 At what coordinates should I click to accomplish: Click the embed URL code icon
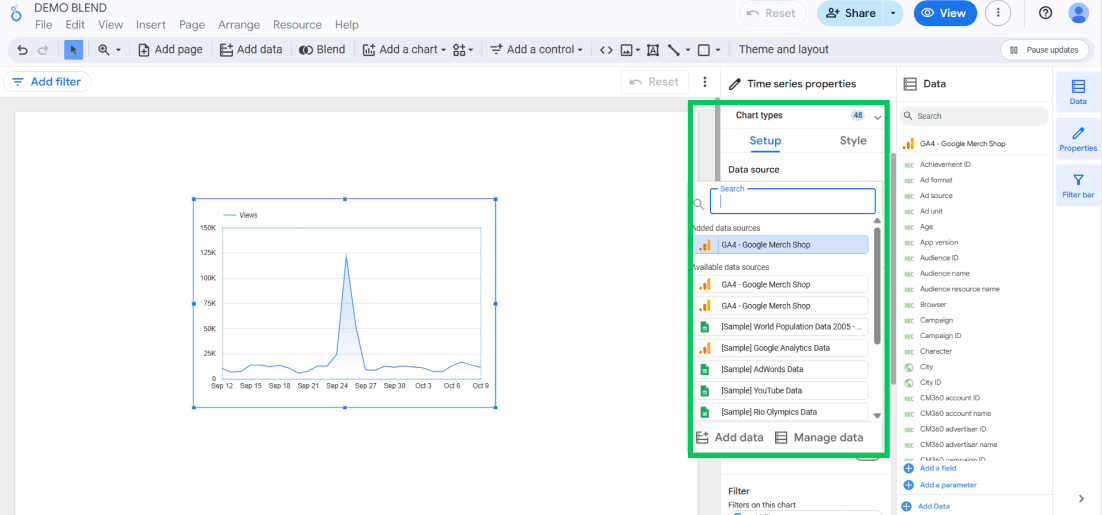pos(605,50)
